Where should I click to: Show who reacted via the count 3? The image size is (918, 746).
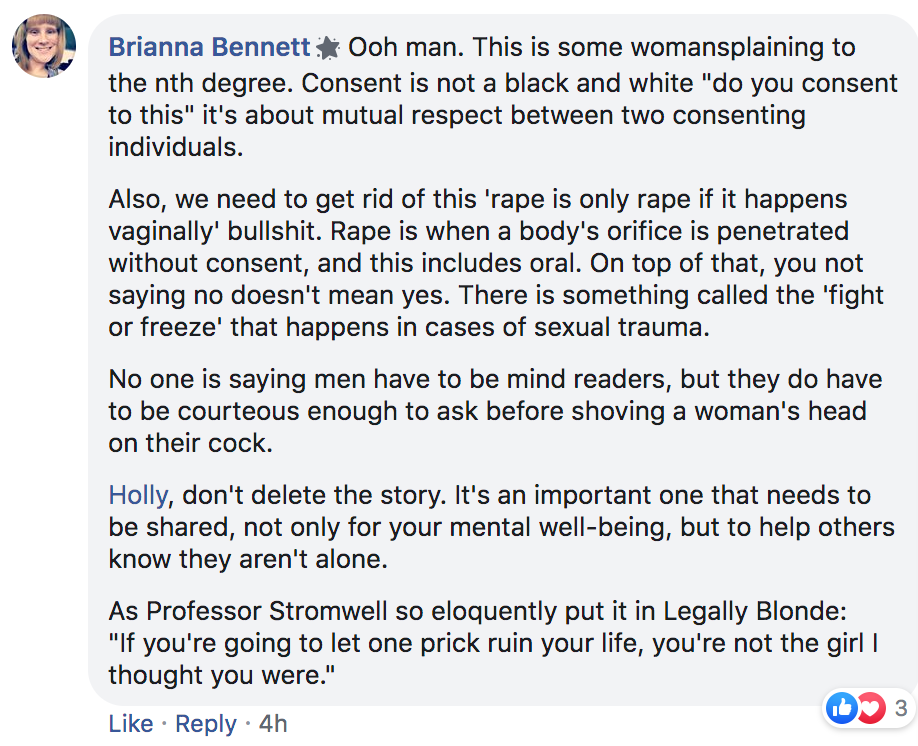(901, 708)
